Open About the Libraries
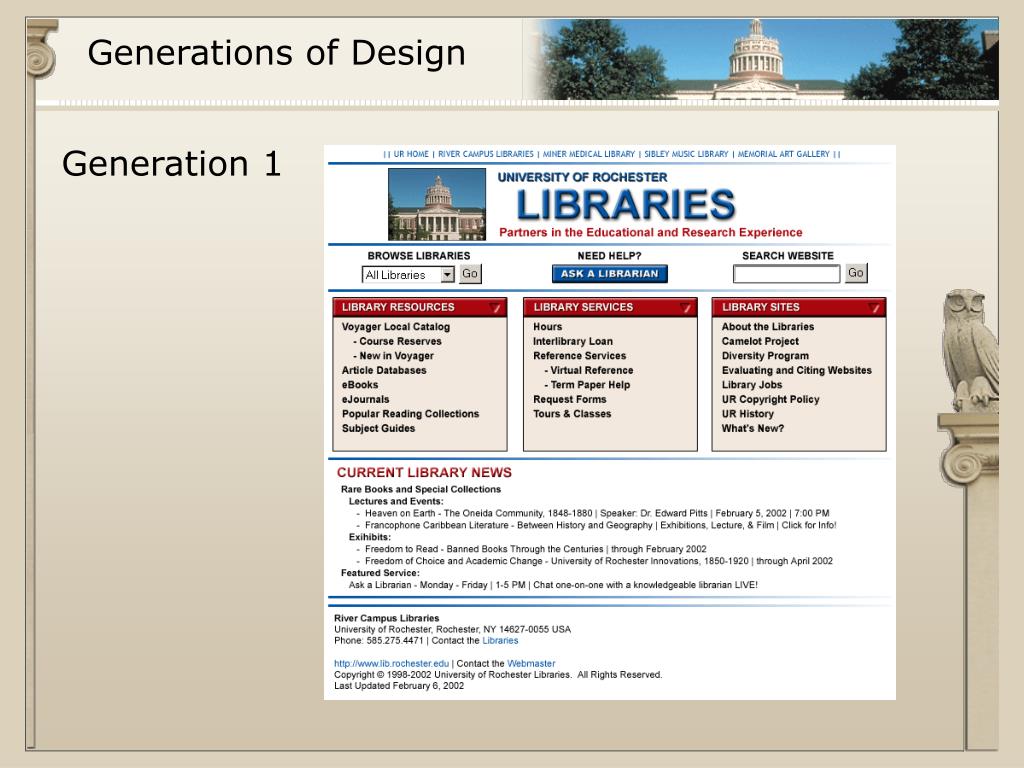Viewport: 1024px width, 768px height. tap(768, 327)
